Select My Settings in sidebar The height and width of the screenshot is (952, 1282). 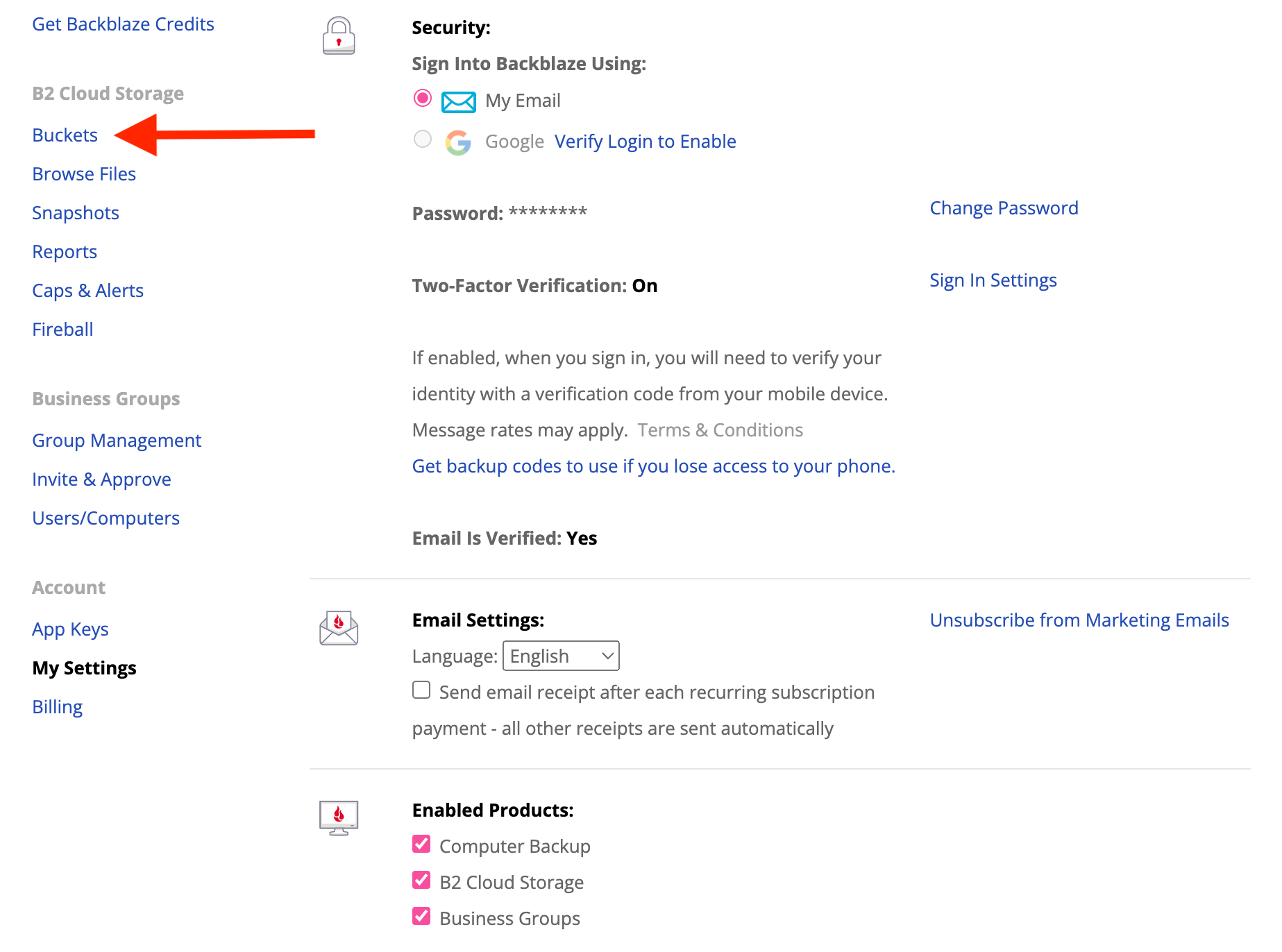[x=84, y=668]
